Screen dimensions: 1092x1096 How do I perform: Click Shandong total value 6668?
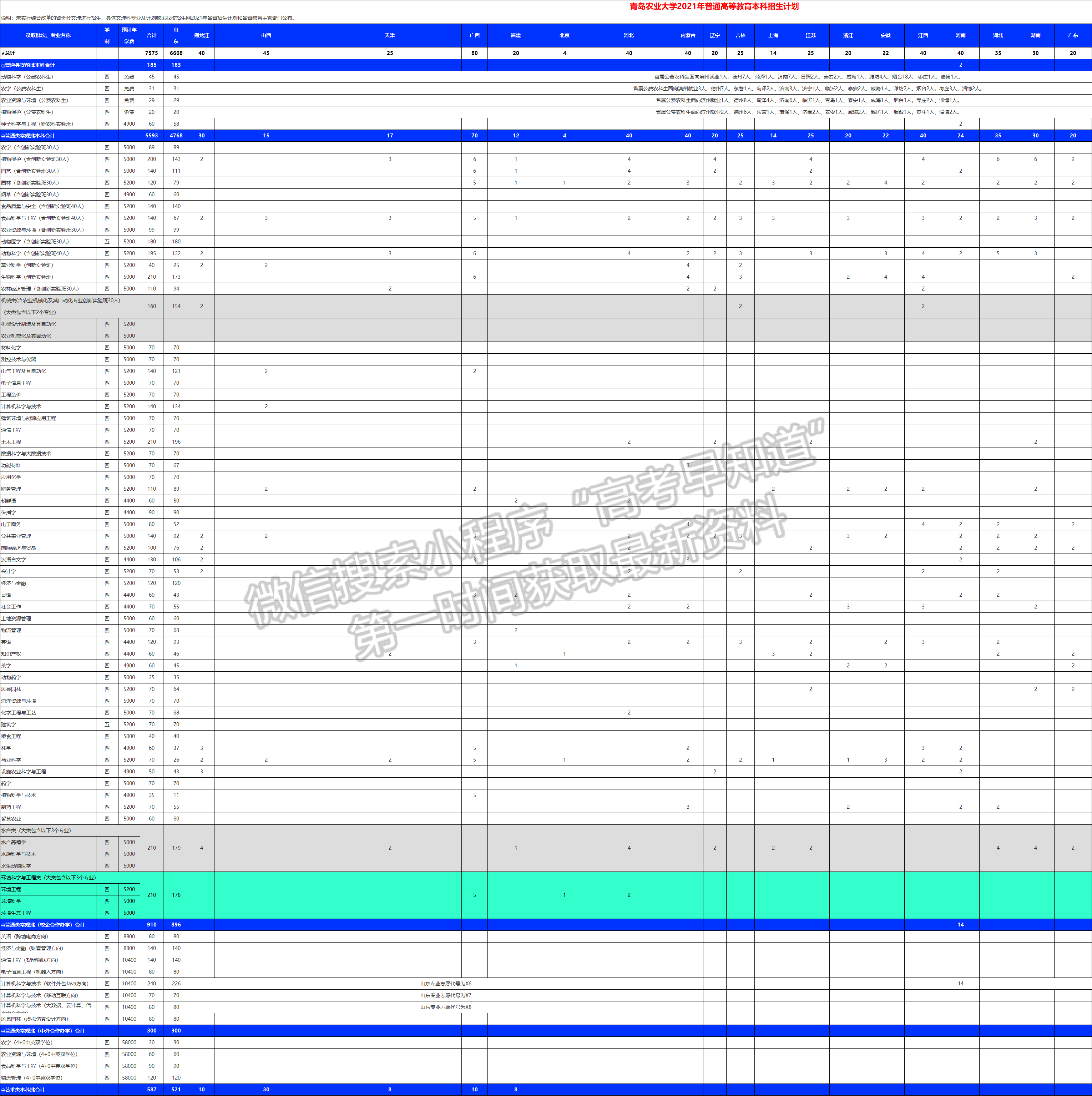click(x=176, y=53)
